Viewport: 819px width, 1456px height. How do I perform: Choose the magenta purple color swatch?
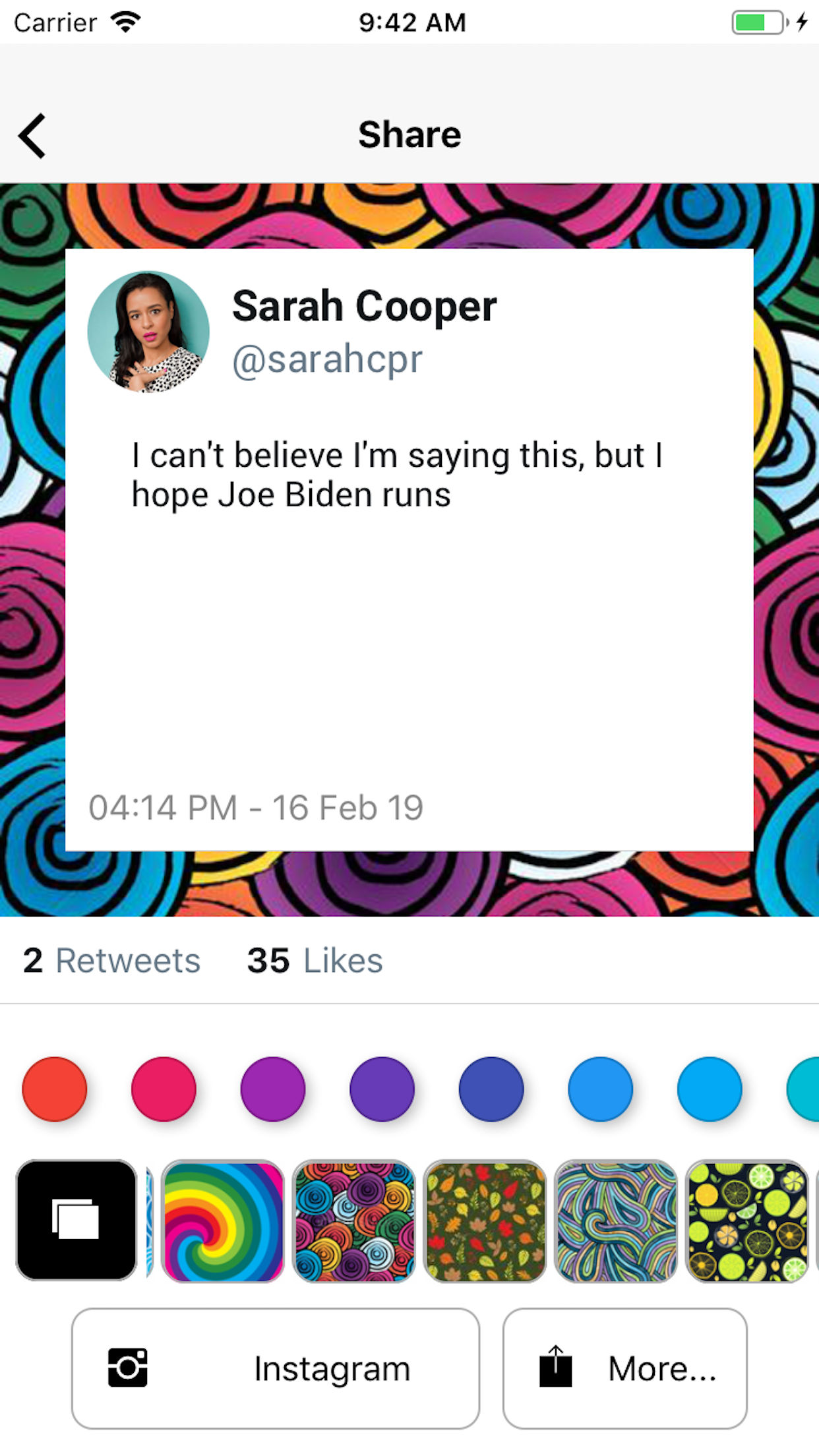pos(273,1089)
